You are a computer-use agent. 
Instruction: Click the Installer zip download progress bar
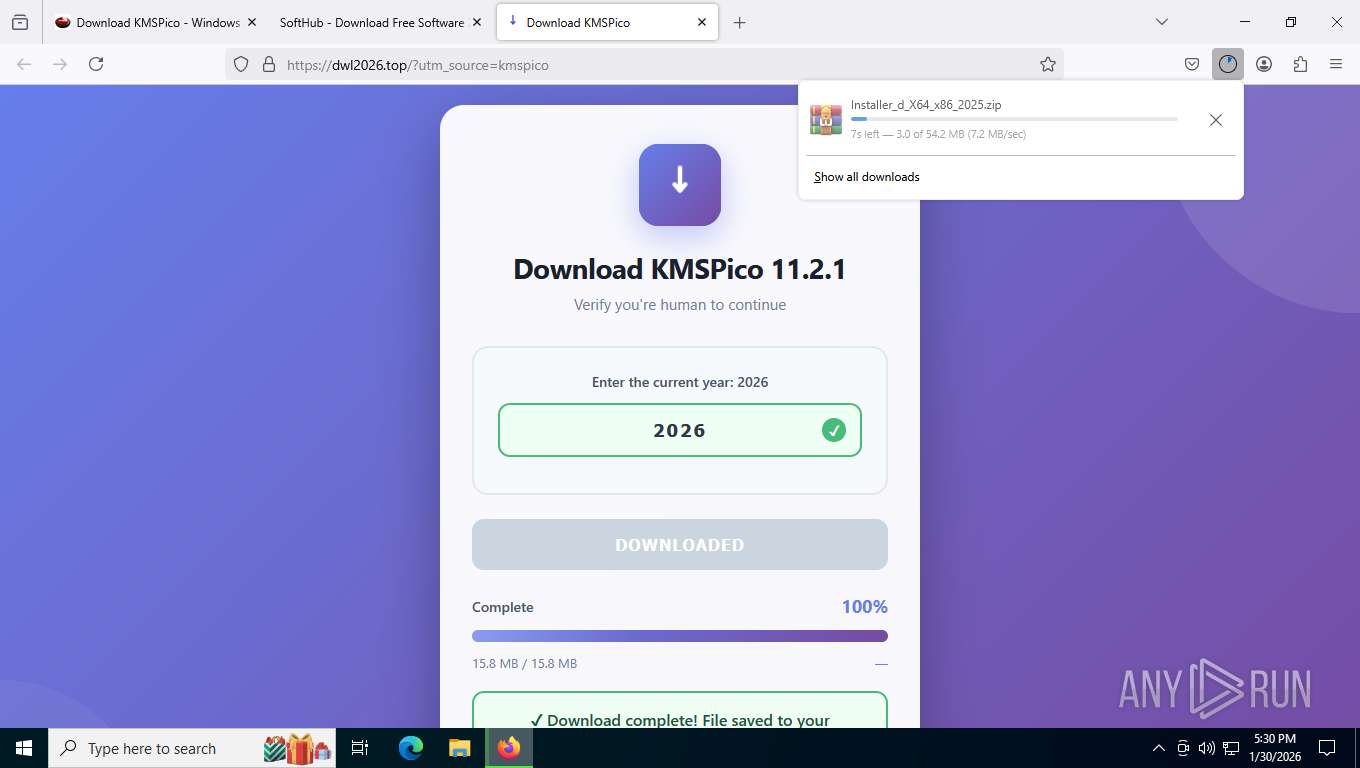[1014, 119]
